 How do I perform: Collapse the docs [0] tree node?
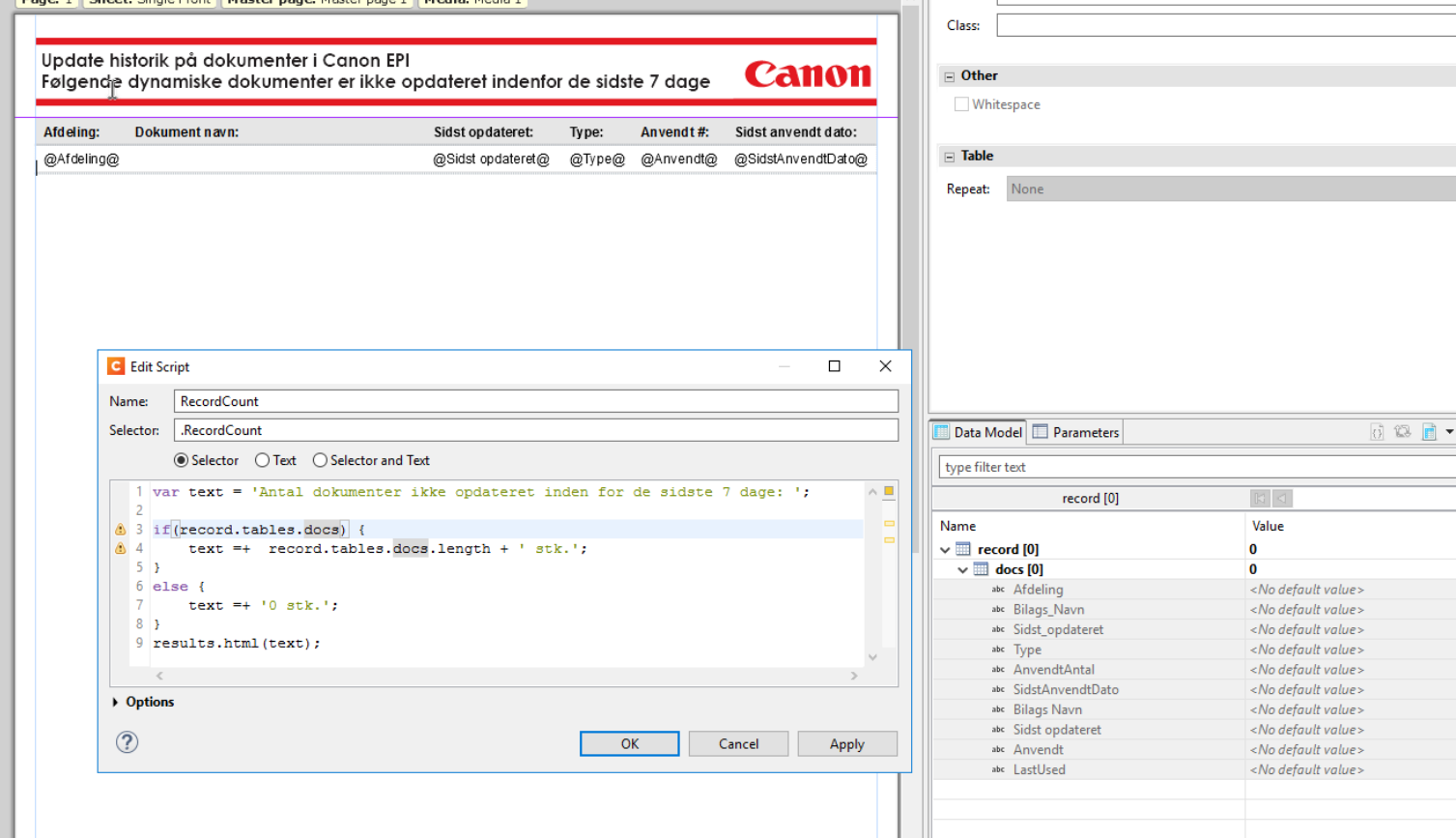pos(963,570)
